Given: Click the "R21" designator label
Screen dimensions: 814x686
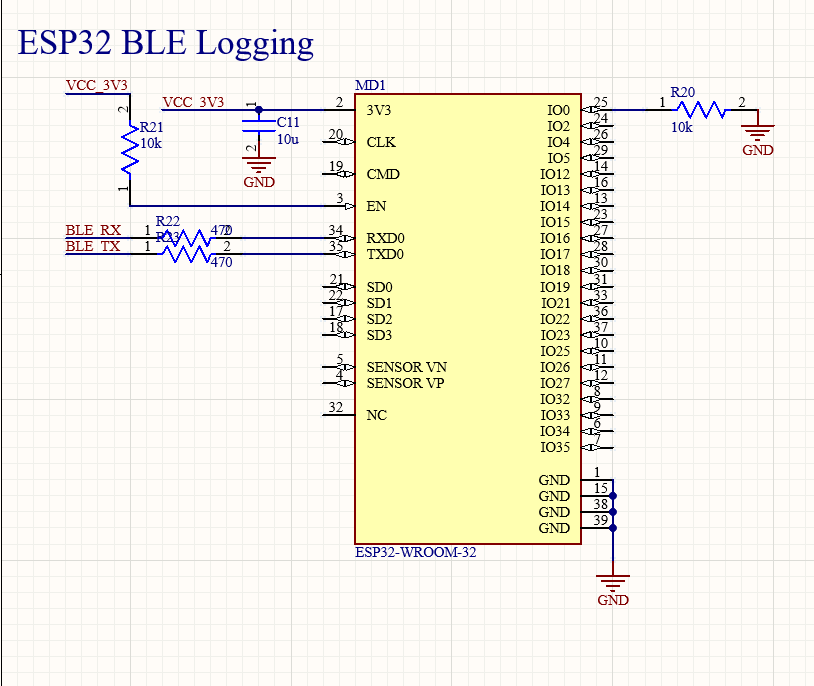Looking at the screenshot, I should coord(152,127).
